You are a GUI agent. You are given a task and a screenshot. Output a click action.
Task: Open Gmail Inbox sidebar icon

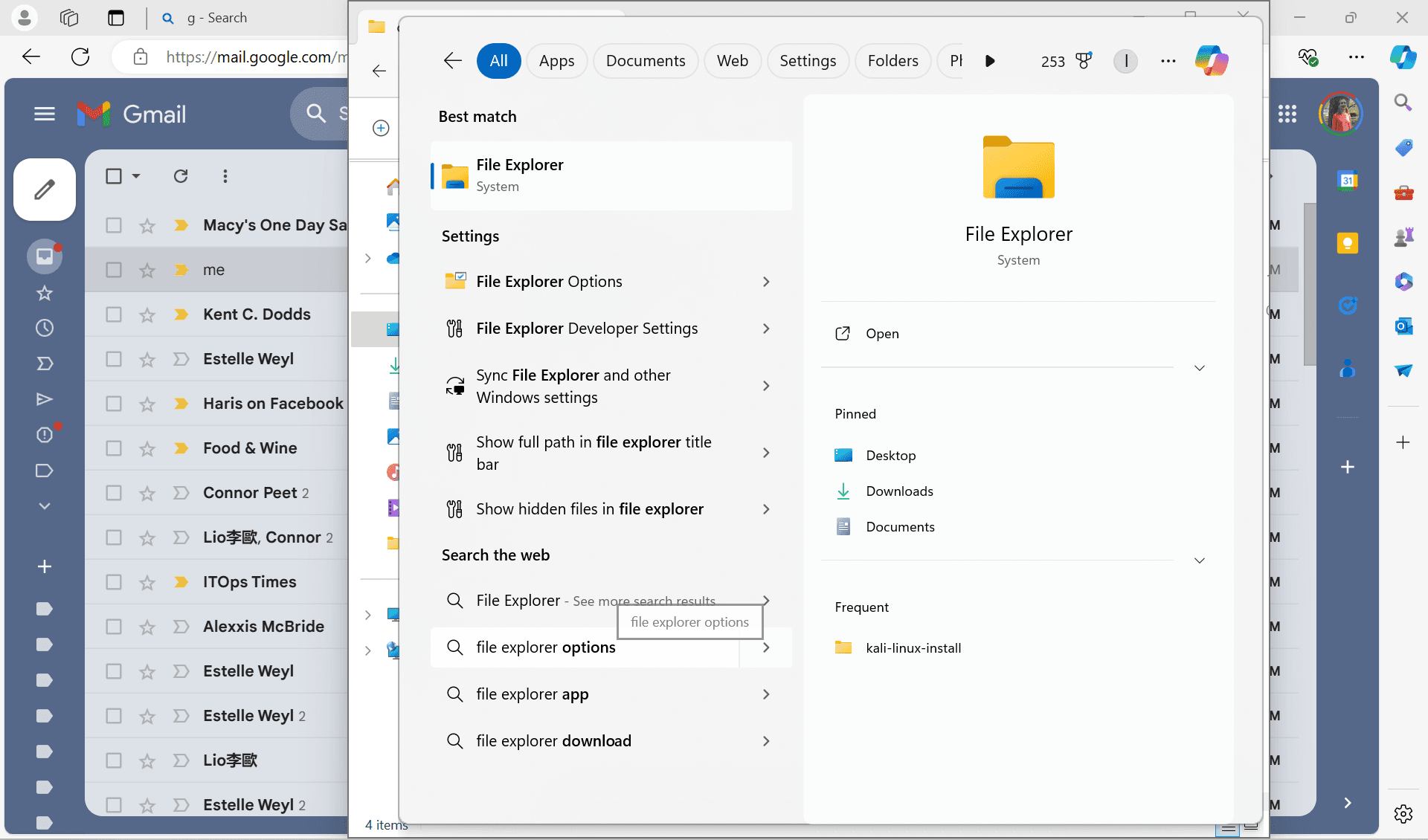pyautogui.click(x=45, y=256)
